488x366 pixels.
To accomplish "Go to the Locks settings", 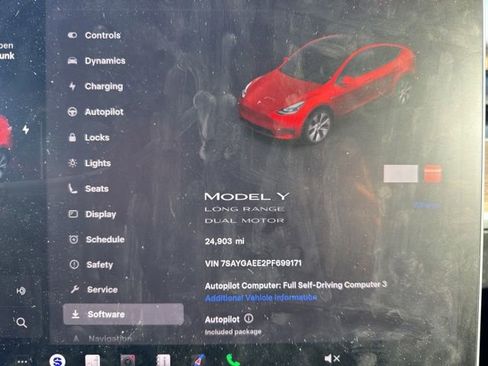I will pyautogui.click(x=89, y=137).
